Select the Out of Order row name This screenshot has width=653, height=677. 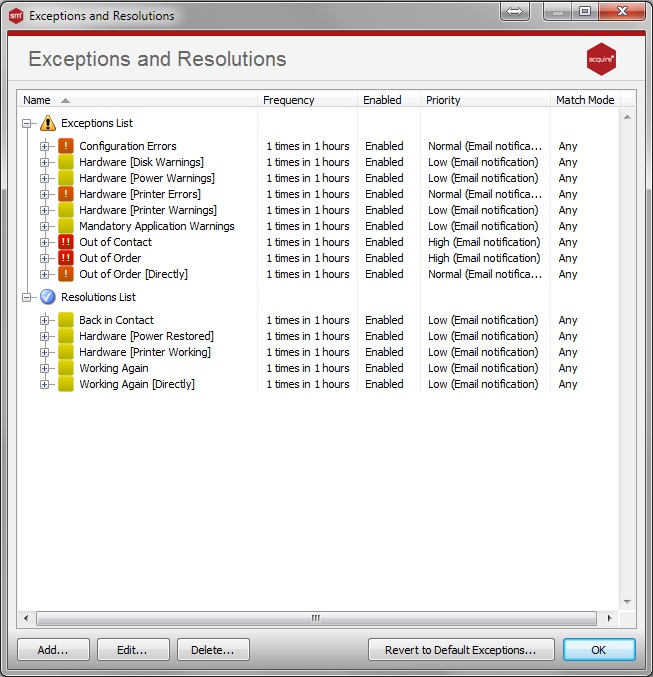coord(110,258)
